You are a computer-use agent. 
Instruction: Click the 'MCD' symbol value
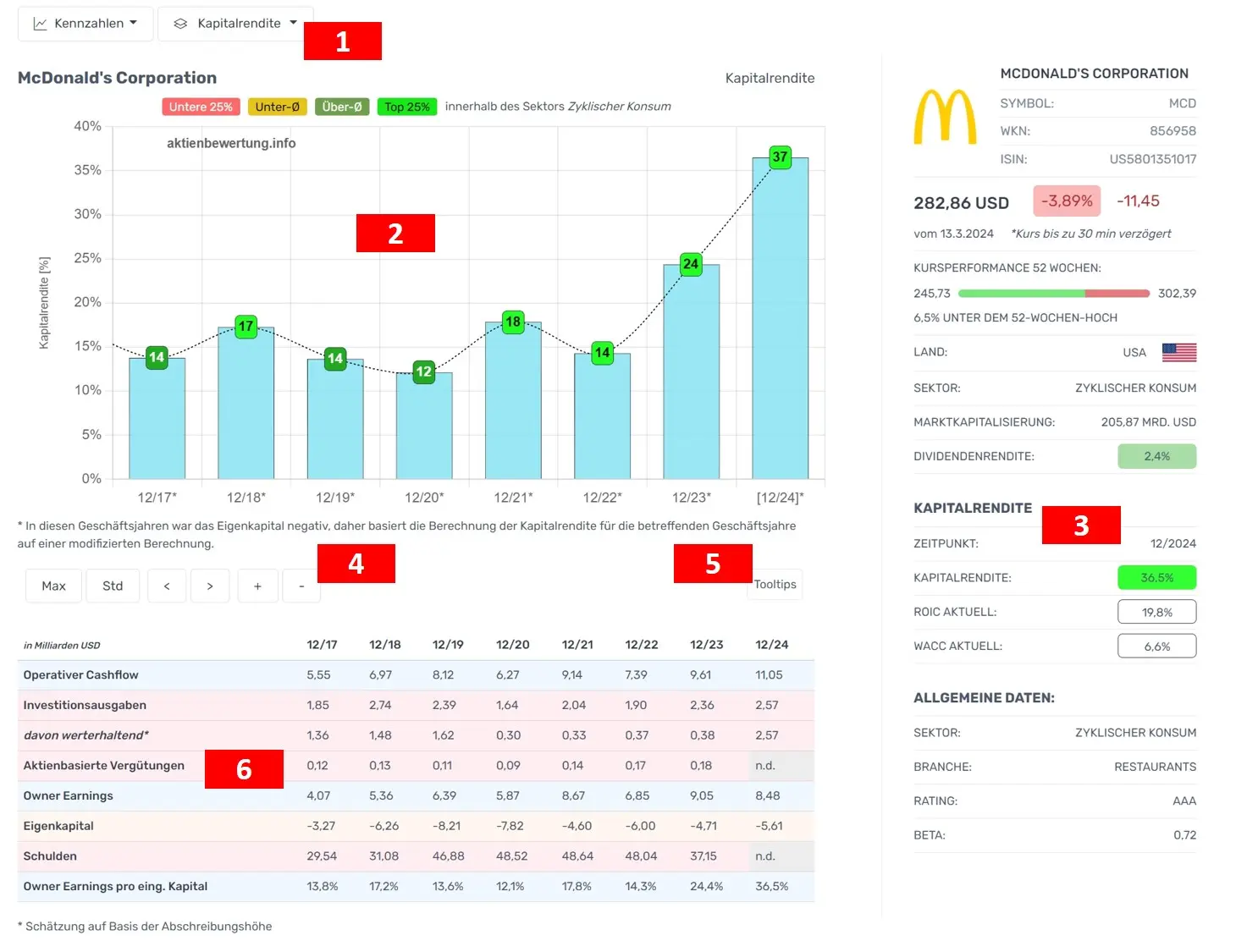click(x=1183, y=103)
